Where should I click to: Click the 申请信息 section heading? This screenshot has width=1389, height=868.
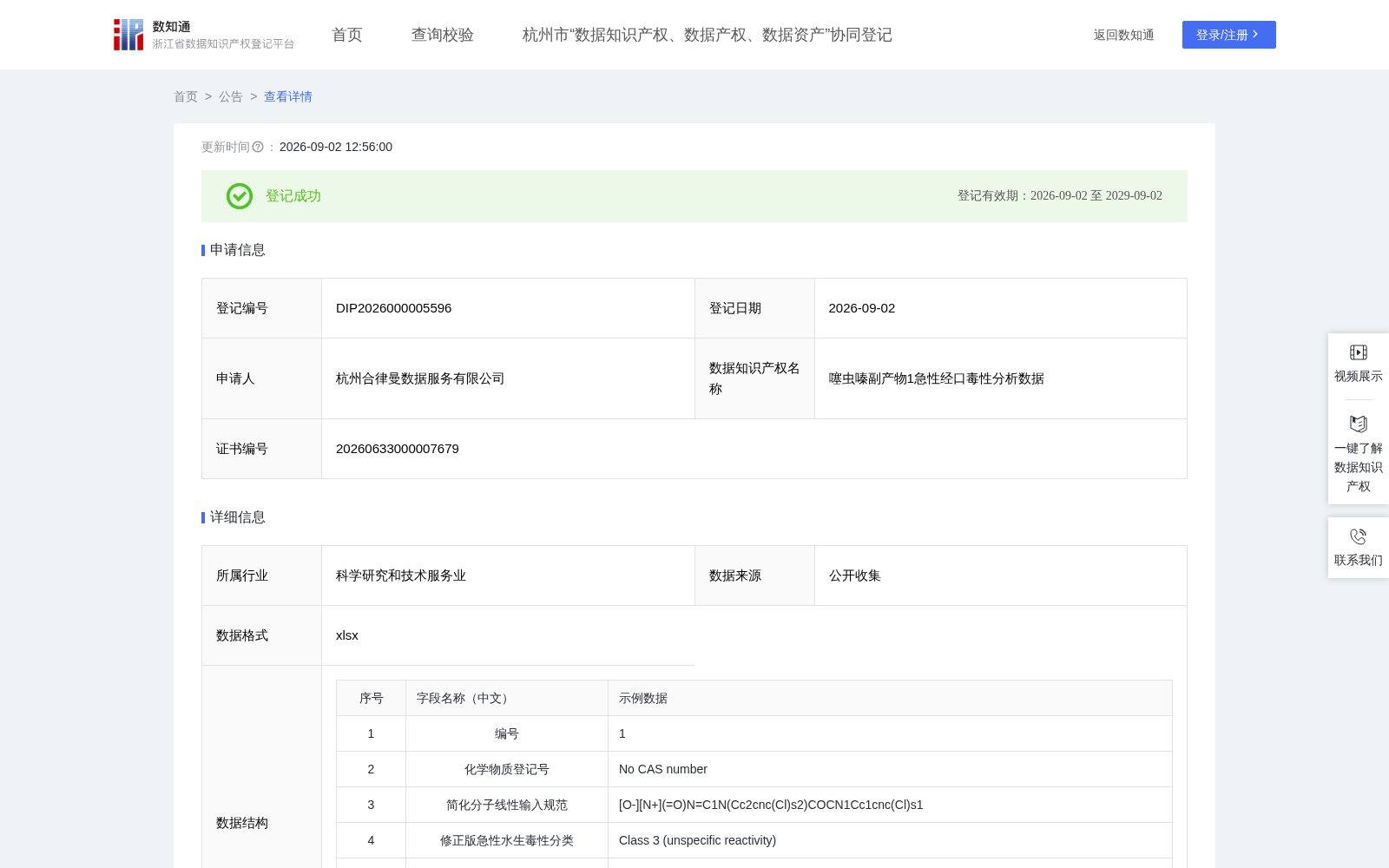coord(238,250)
